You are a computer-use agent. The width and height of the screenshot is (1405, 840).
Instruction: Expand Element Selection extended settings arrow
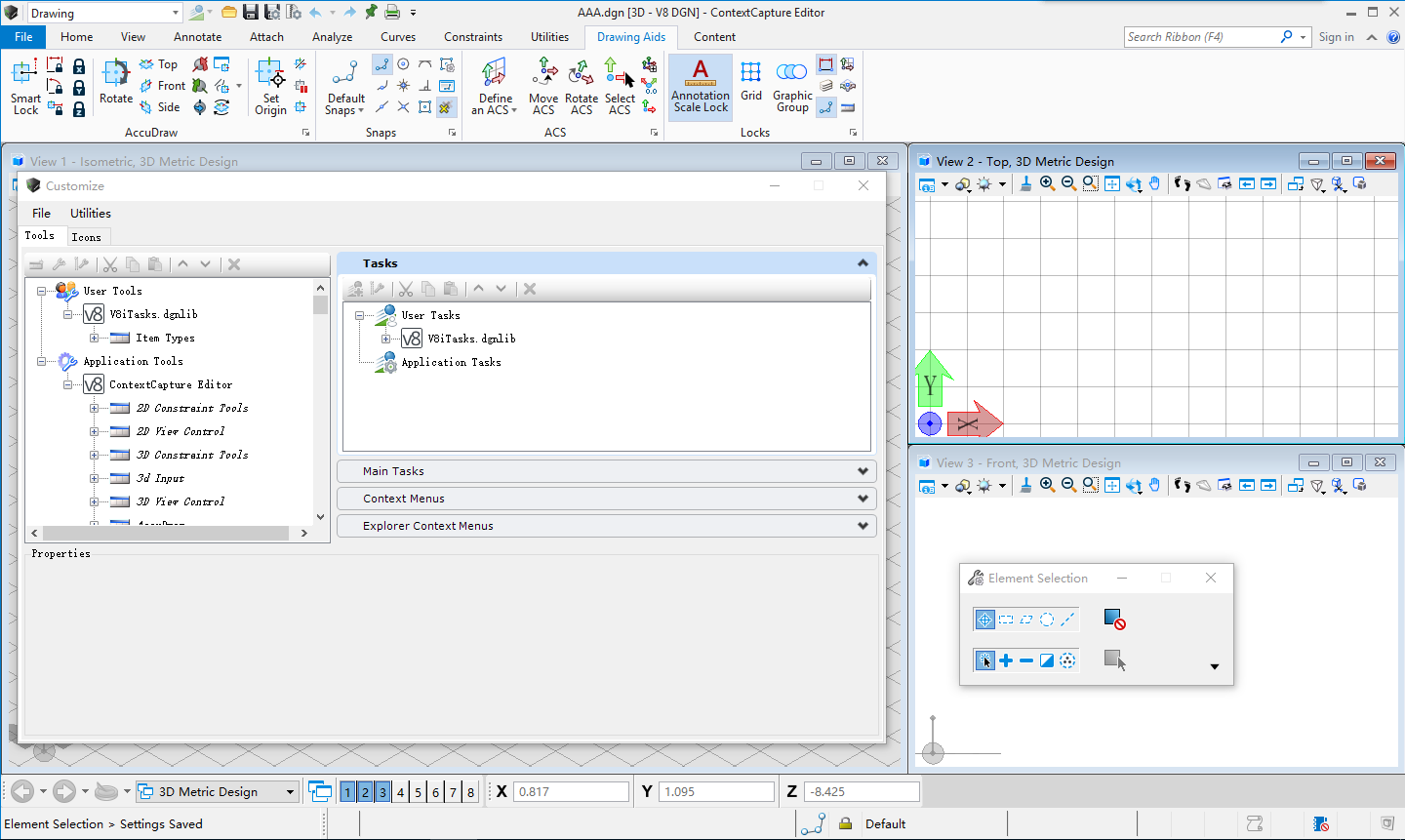tap(1215, 666)
